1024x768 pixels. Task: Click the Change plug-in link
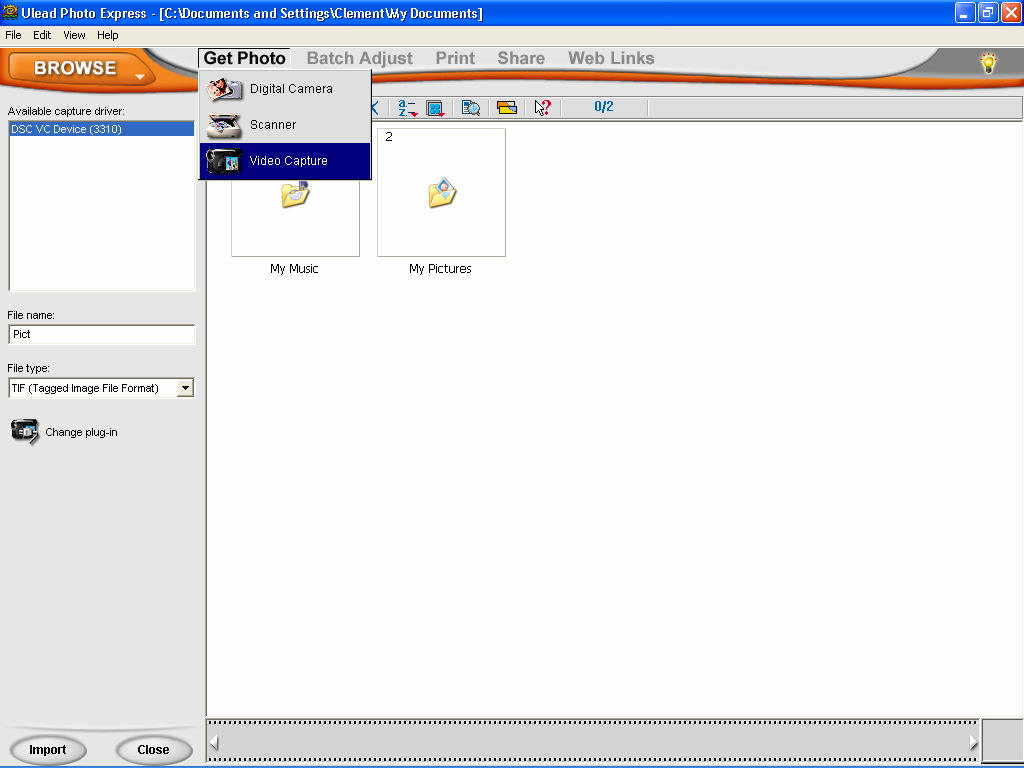[x=82, y=432]
